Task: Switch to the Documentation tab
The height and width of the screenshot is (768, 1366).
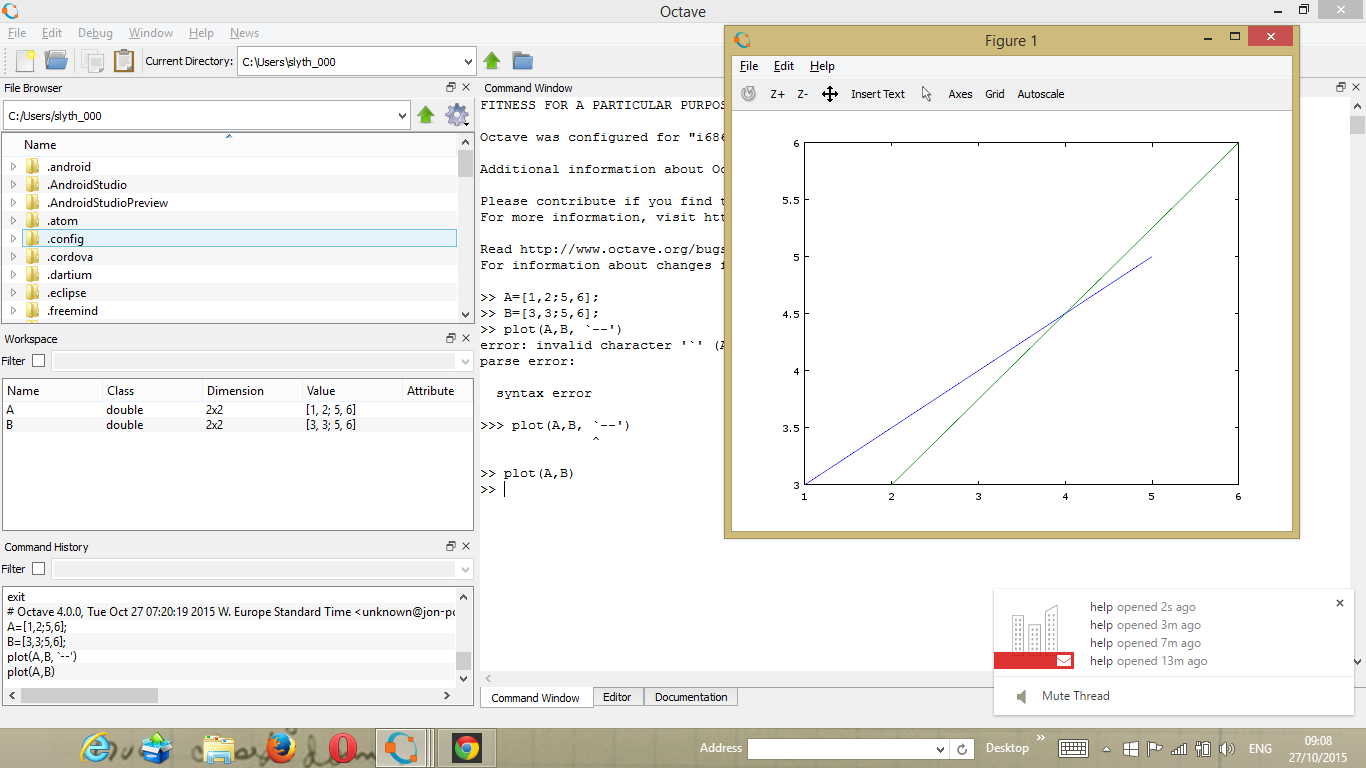Action: pos(691,697)
